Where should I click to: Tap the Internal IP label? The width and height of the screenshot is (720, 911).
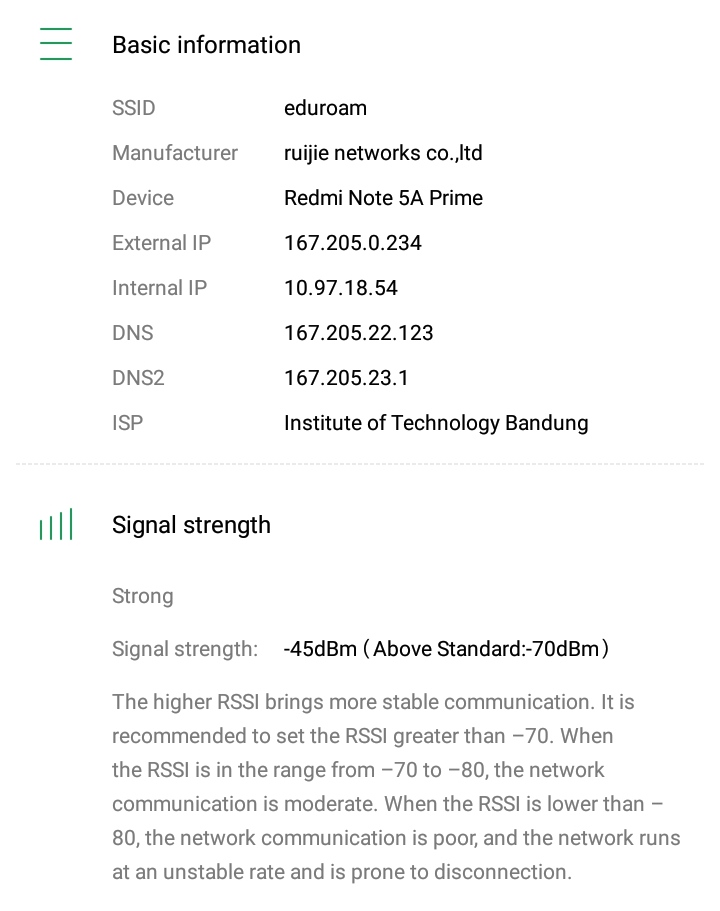coord(159,288)
